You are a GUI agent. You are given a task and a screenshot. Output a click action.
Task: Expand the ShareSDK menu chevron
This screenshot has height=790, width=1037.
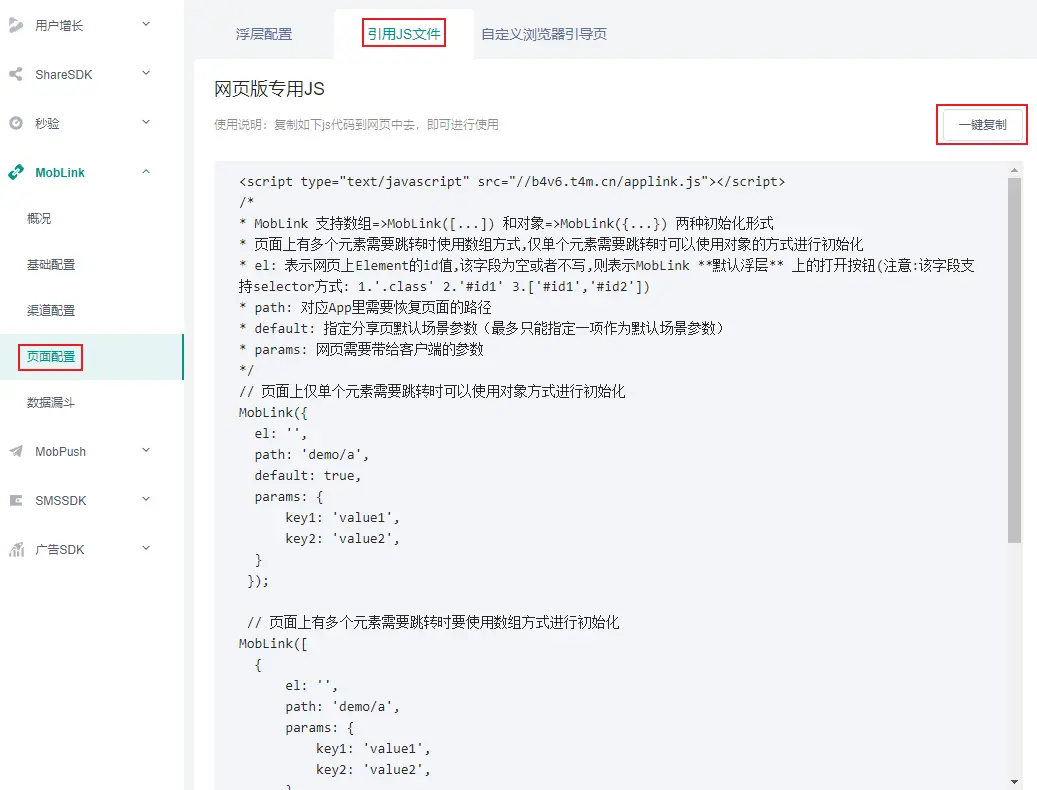pos(146,73)
